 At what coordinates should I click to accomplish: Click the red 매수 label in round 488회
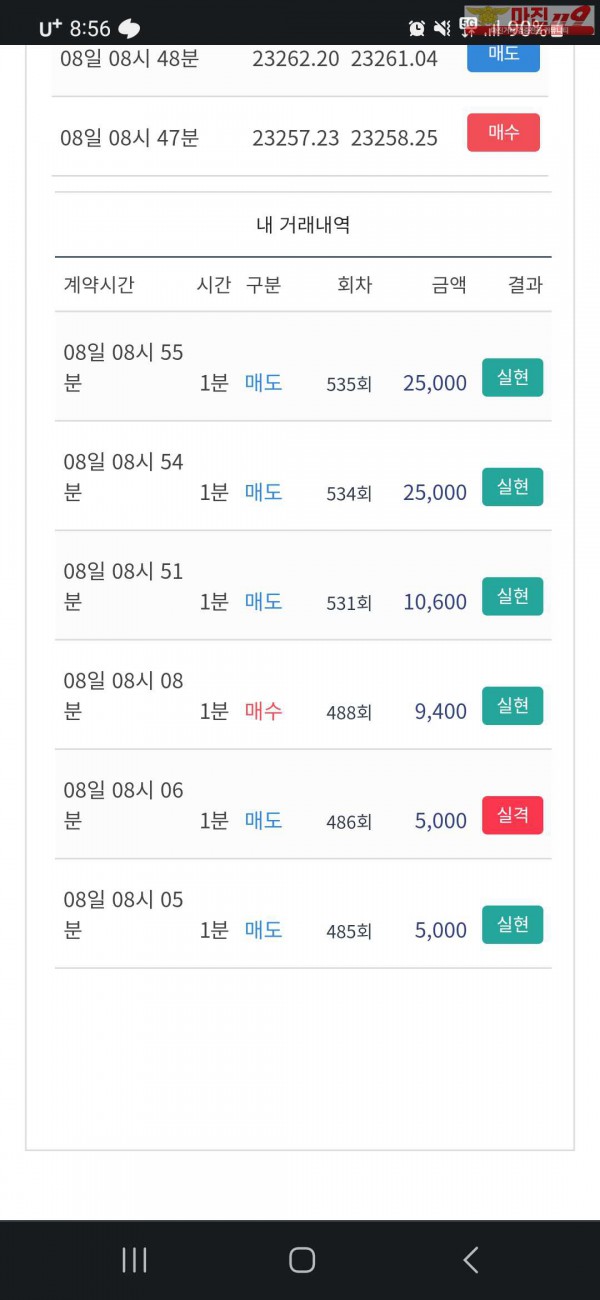[x=263, y=711]
